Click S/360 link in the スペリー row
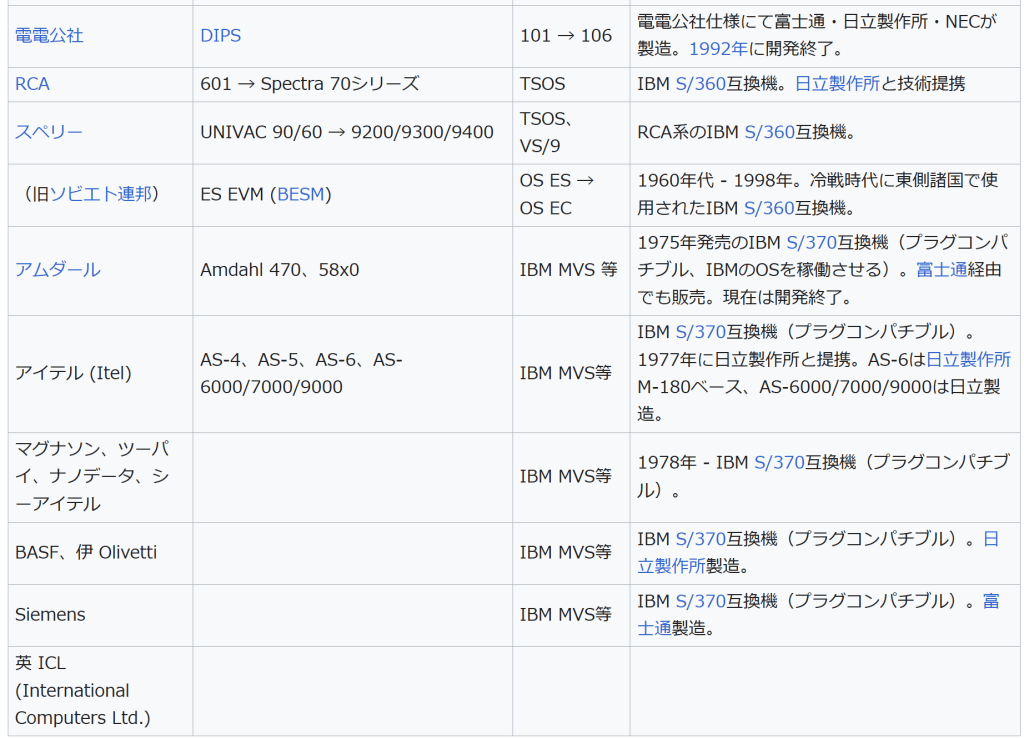The height and width of the screenshot is (739, 1024). [768, 132]
